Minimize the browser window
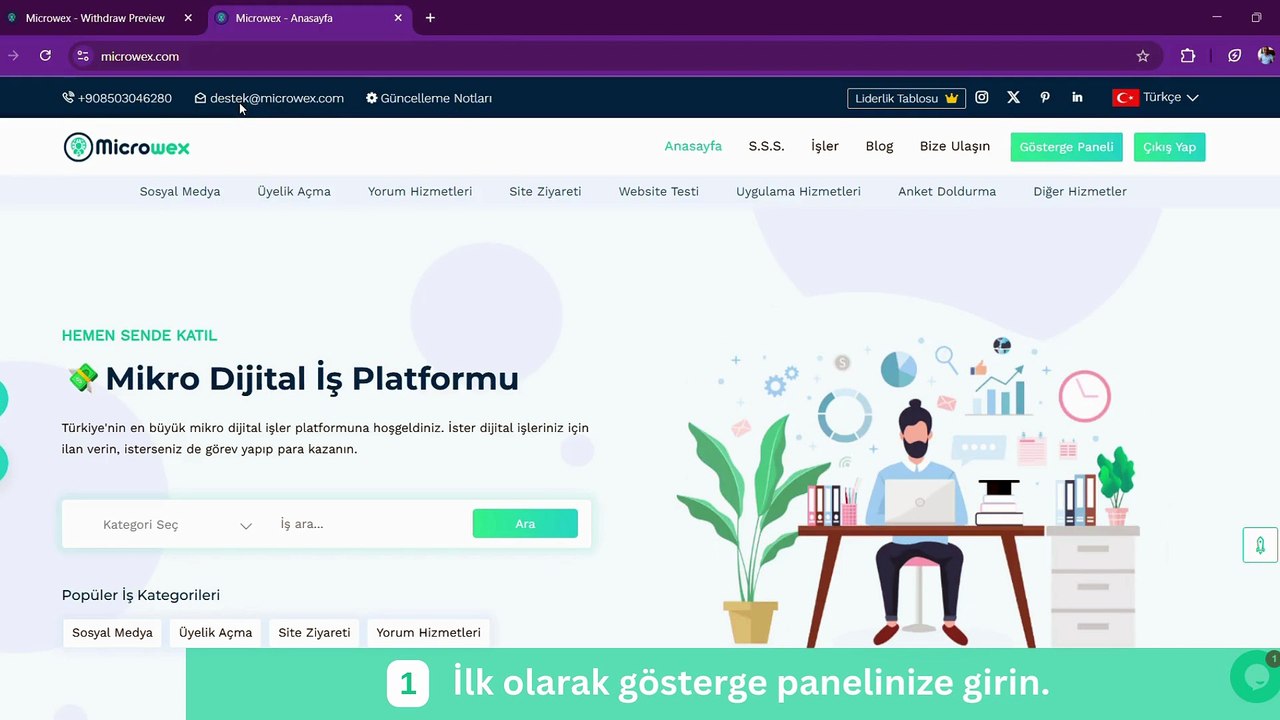Viewport: 1280px width, 720px height. [x=1217, y=17]
